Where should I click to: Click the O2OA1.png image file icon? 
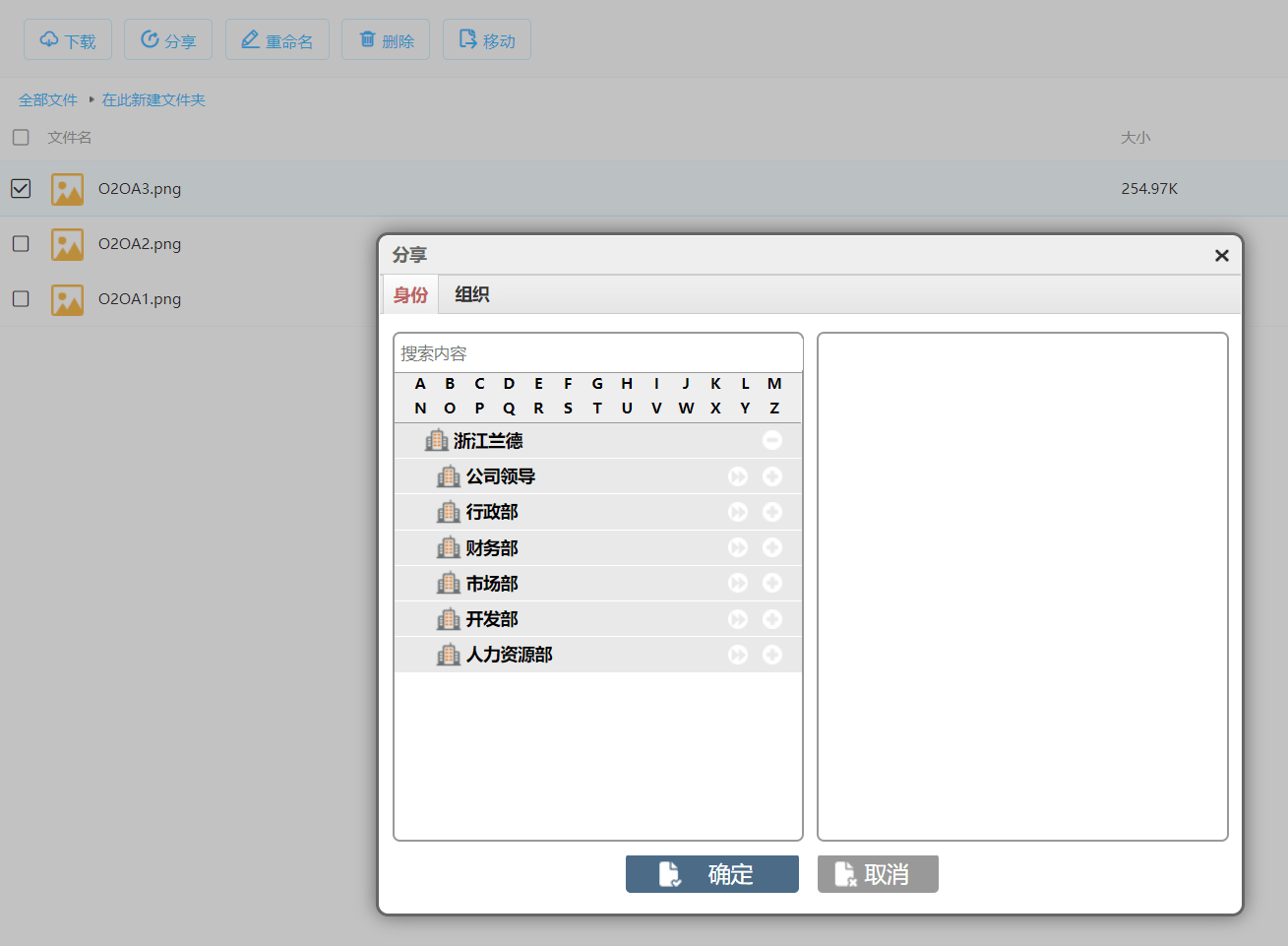(68, 299)
